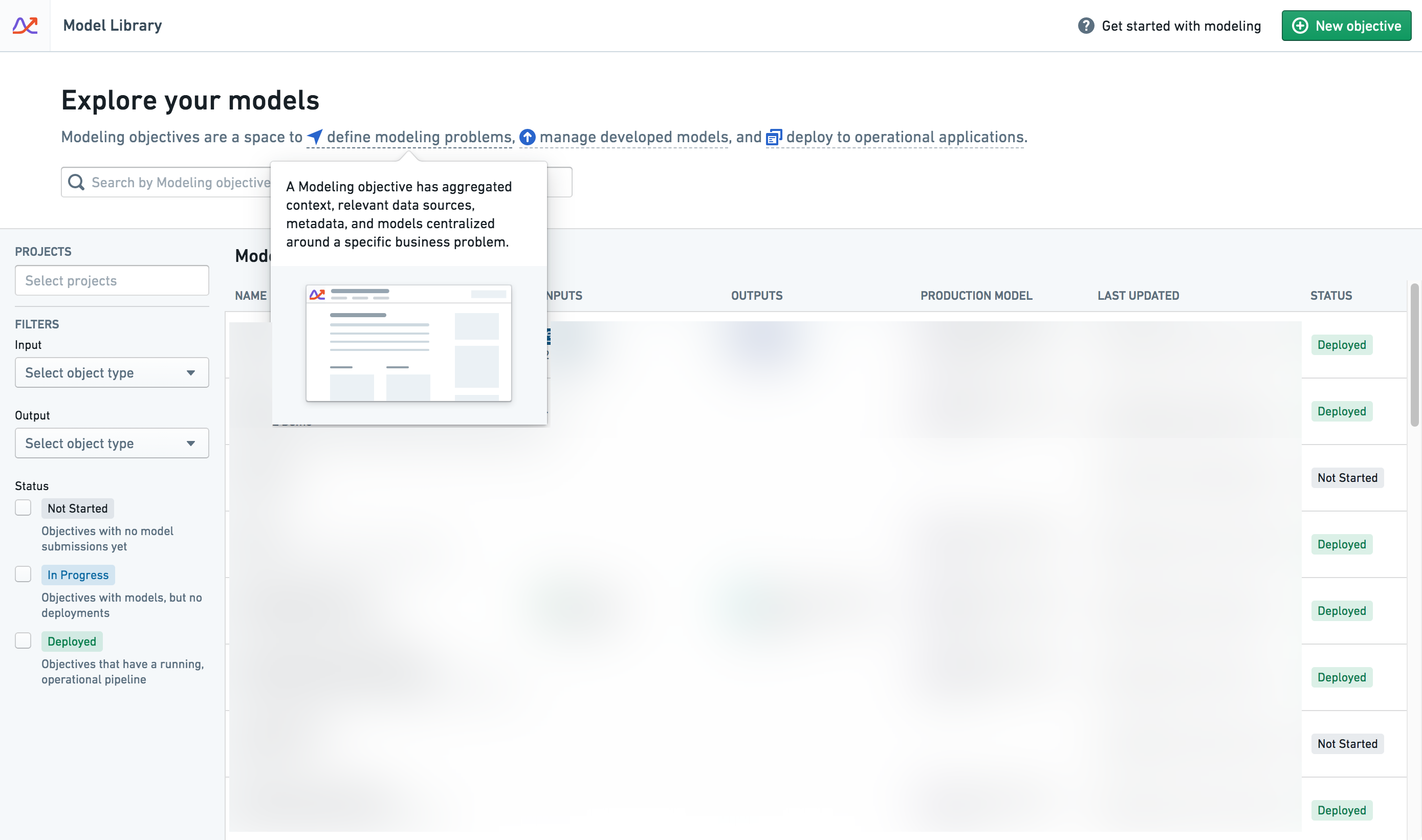Toggle the In Progress status checkbox filter
Viewport: 1422px width, 840px height.
pyautogui.click(x=23, y=574)
